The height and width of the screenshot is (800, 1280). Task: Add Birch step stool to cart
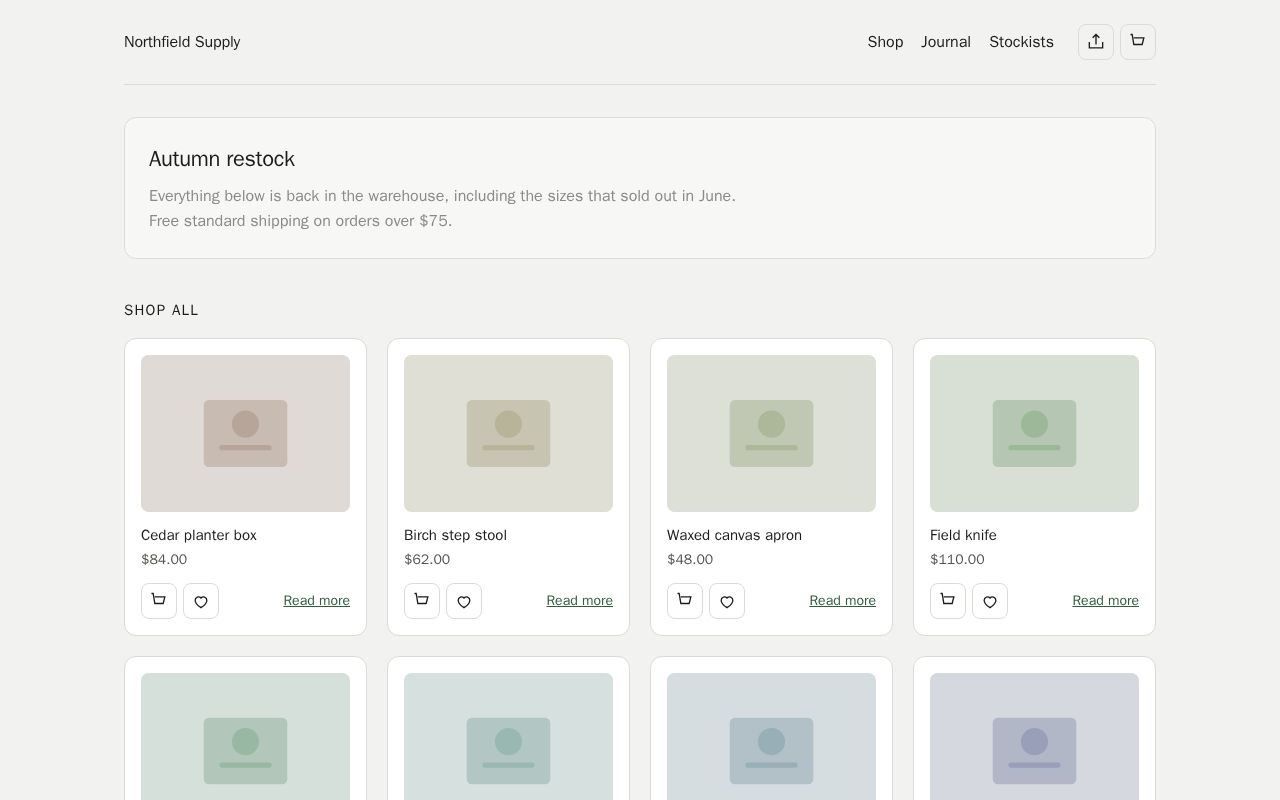[422, 601]
